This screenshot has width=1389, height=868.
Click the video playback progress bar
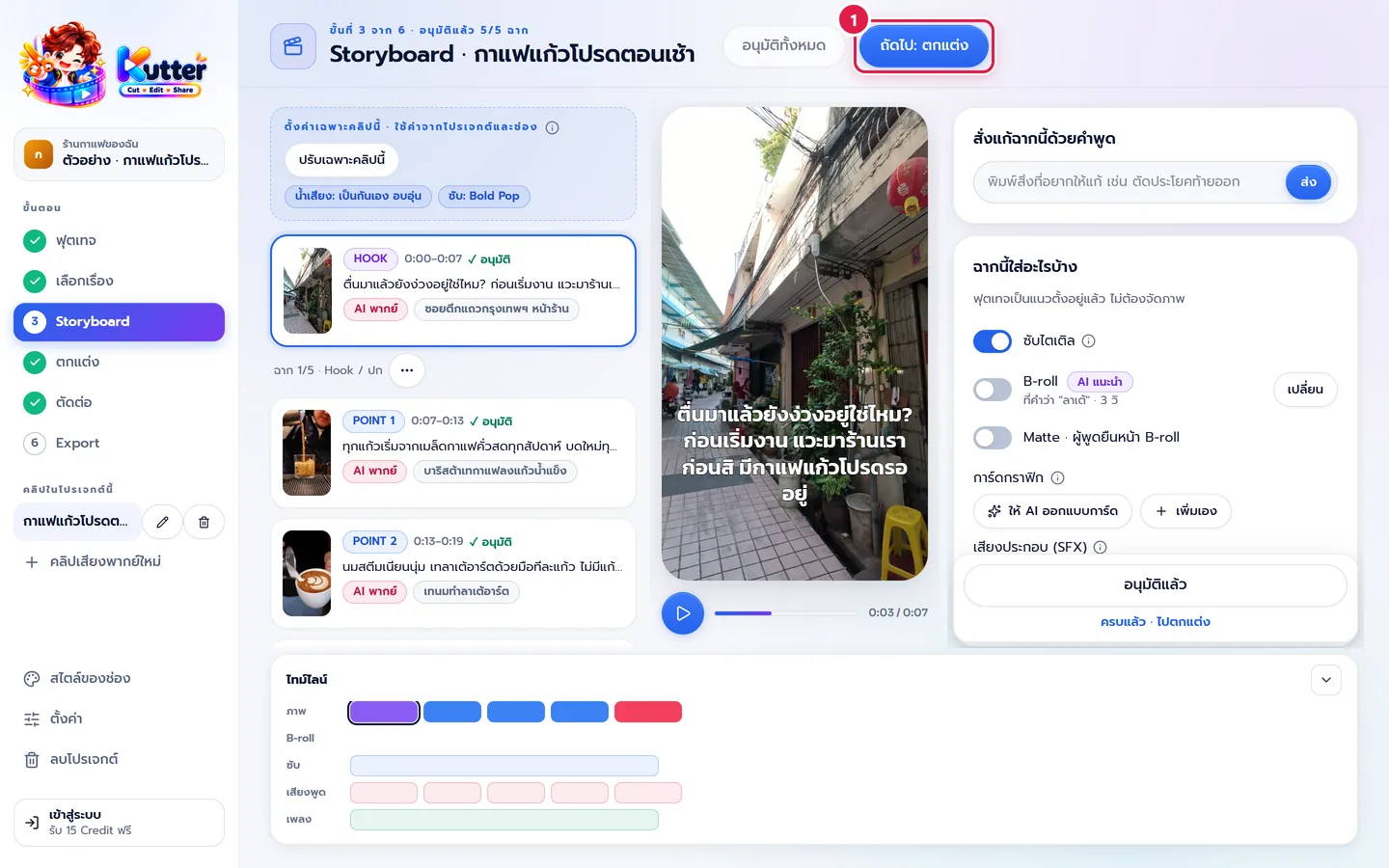(x=786, y=613)
